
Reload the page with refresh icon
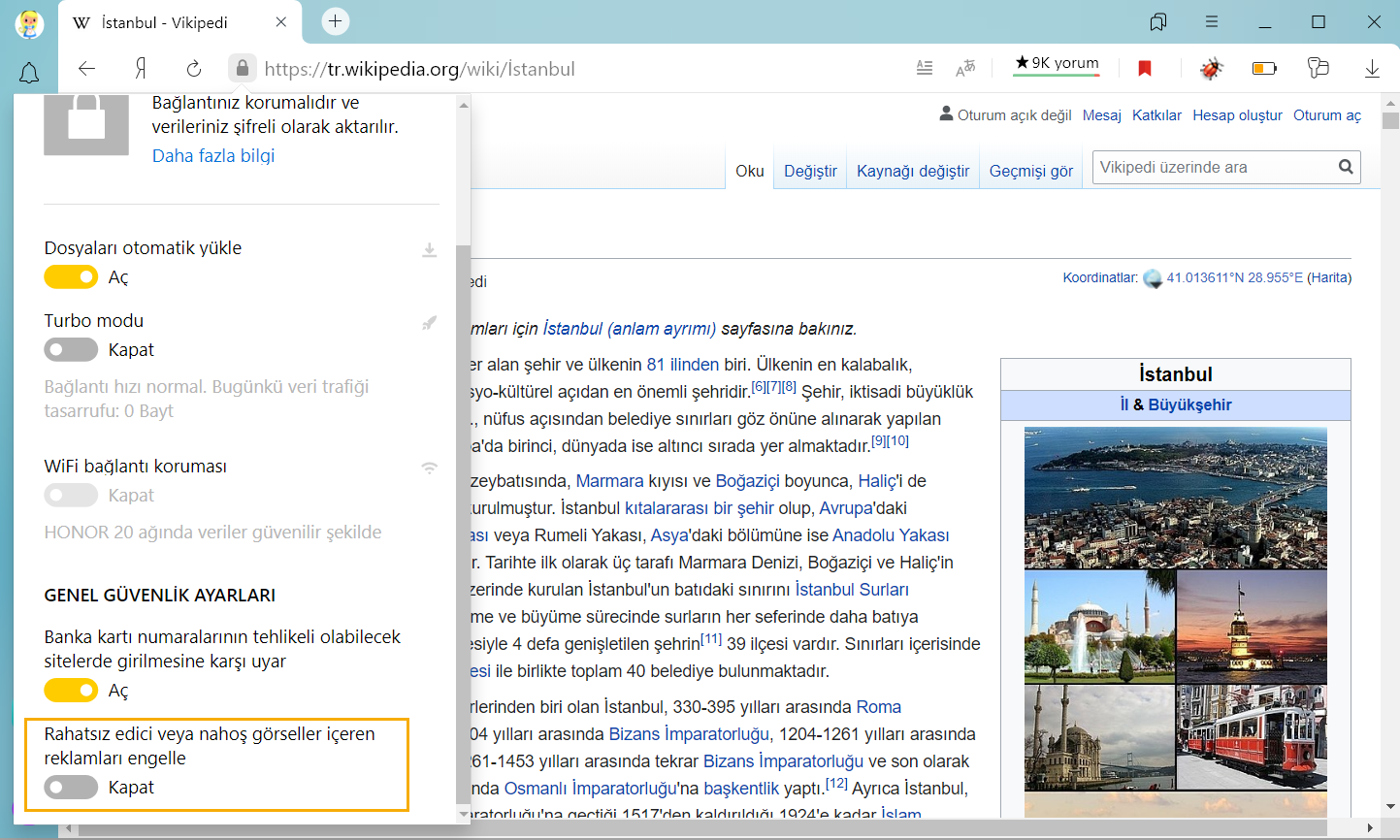(194, 68)
